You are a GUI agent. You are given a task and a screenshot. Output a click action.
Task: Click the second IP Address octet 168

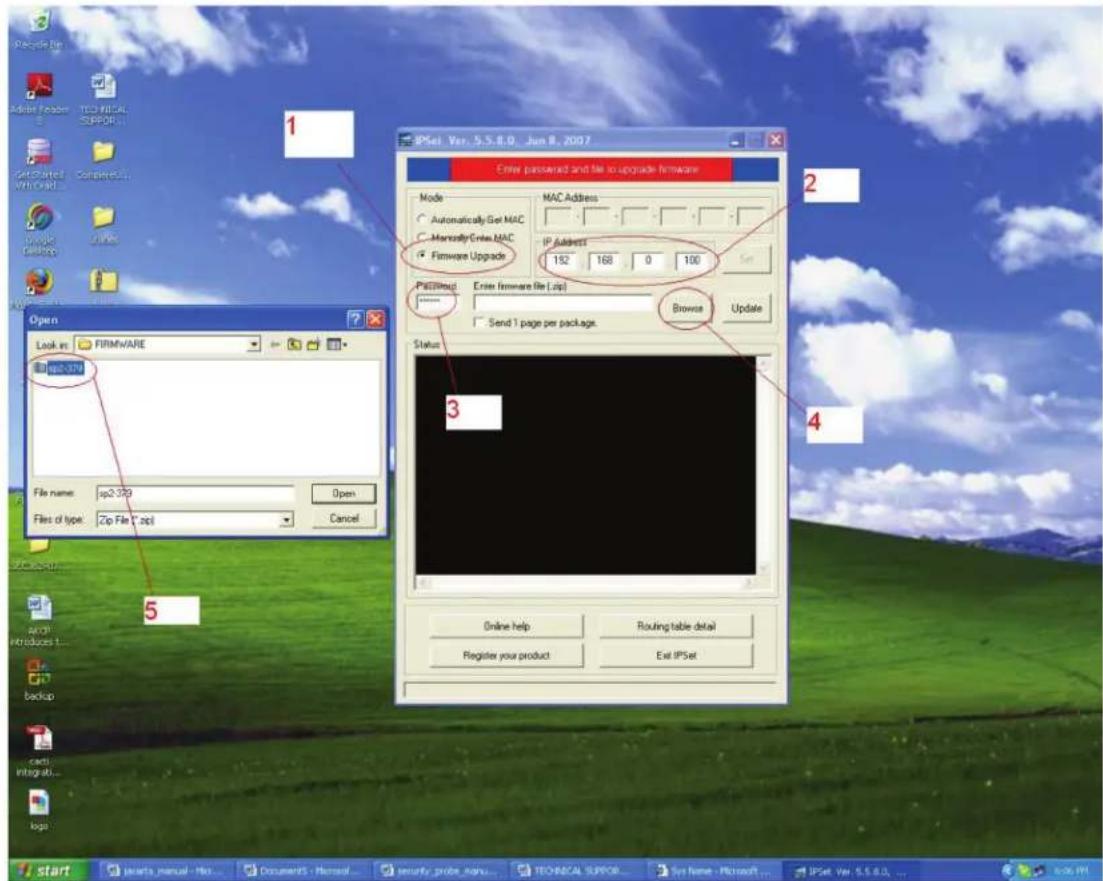(x=604, y=260)
